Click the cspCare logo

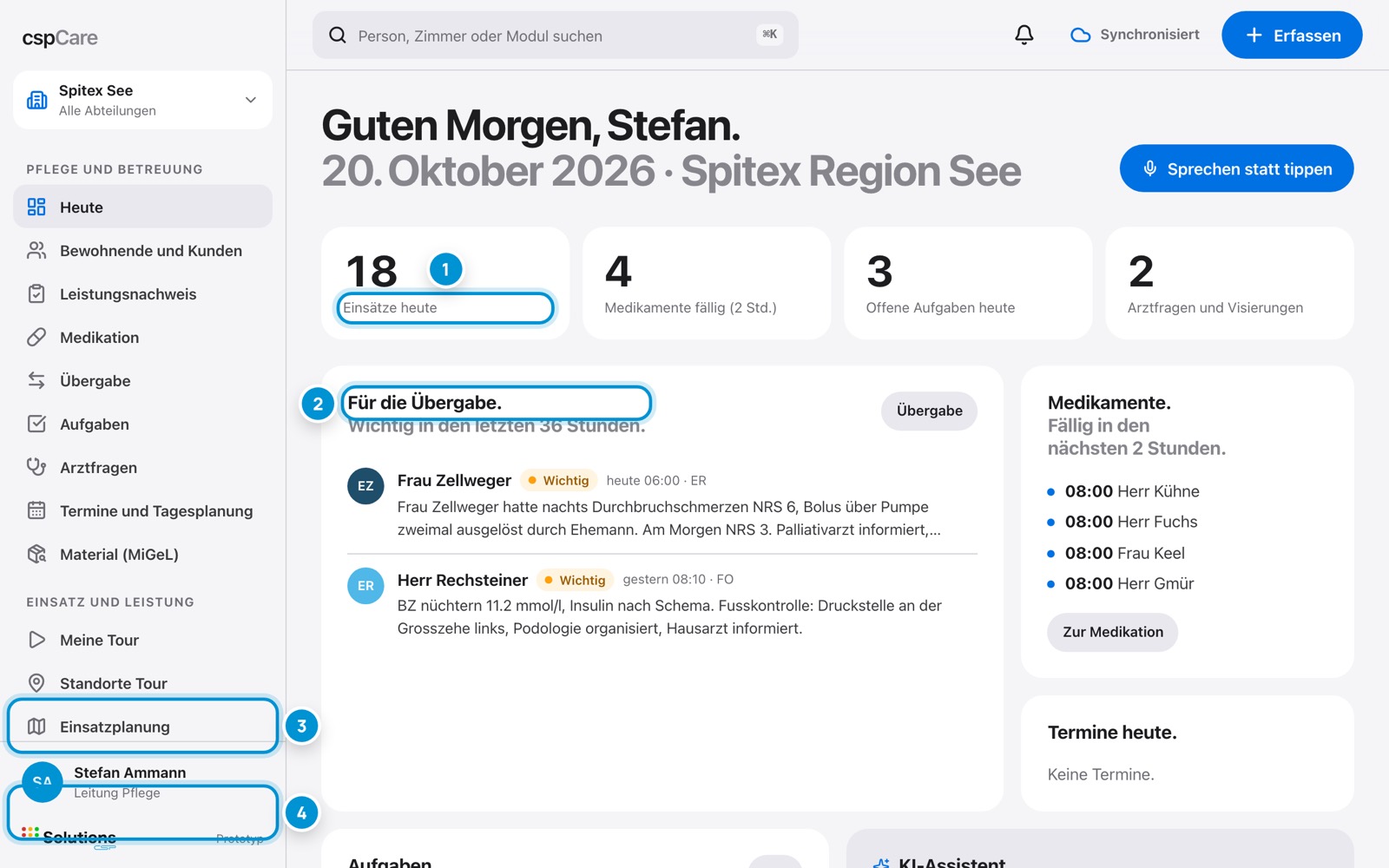(60, 38)
